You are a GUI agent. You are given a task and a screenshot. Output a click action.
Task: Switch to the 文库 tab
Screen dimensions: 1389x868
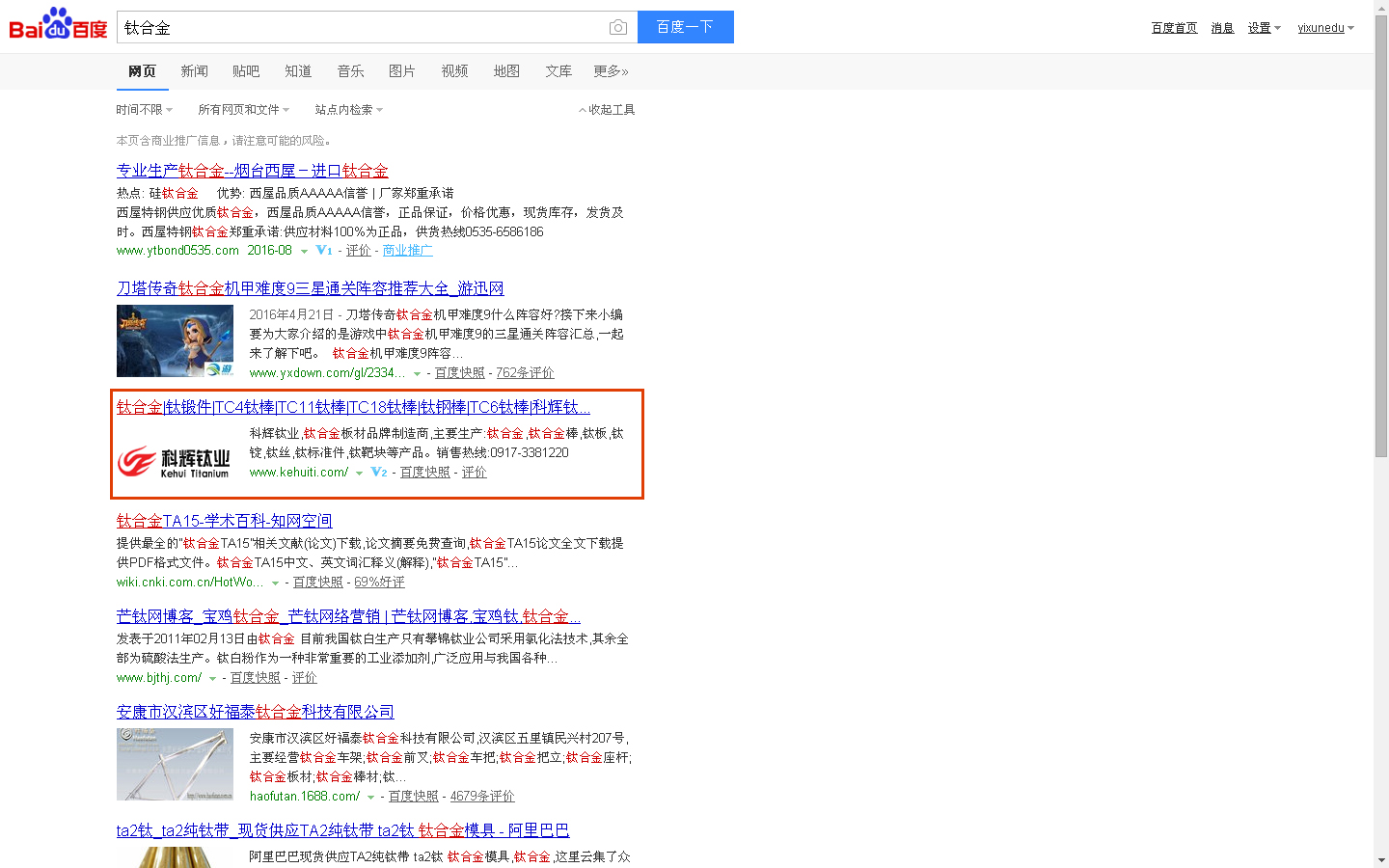558,71
